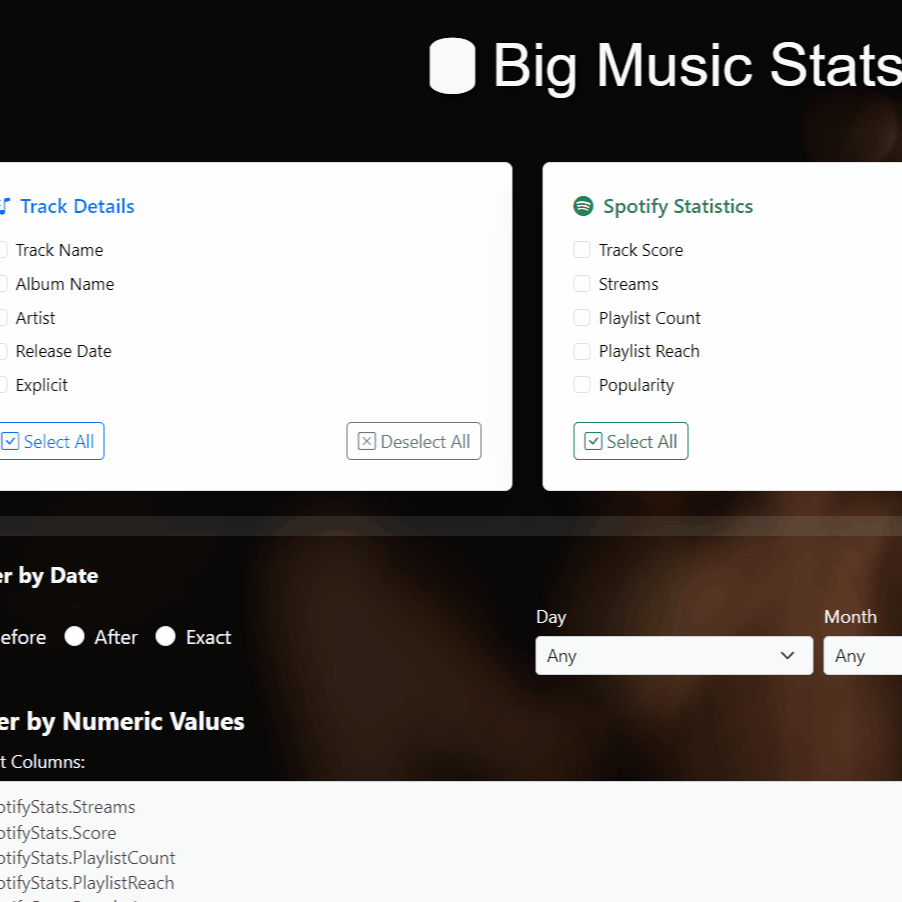Click the database icon beside Big Music Stats
The height and width of the screenshot is (902, 902).
(452, 66)
